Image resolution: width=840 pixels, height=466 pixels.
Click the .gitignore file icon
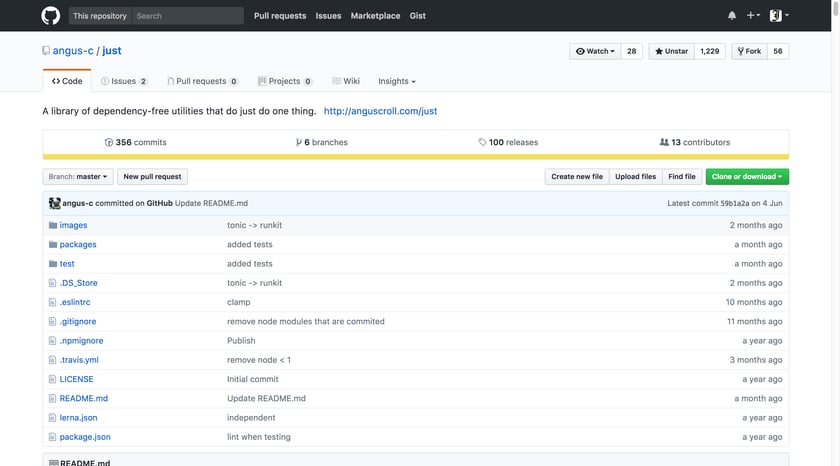(52, 321)
